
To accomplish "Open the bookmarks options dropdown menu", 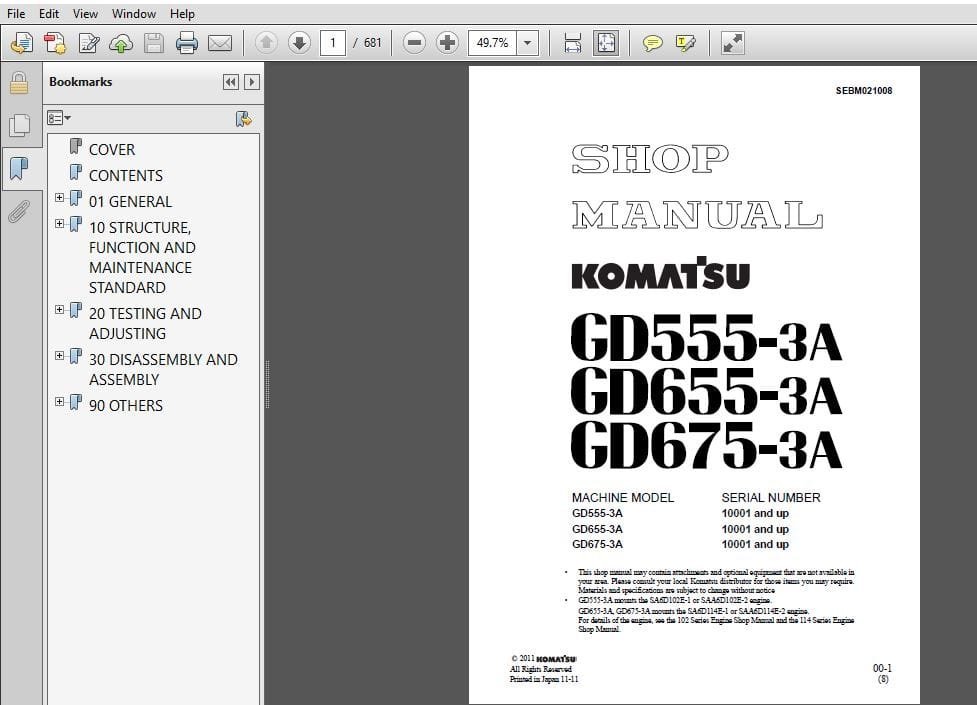I will point(59,118).
